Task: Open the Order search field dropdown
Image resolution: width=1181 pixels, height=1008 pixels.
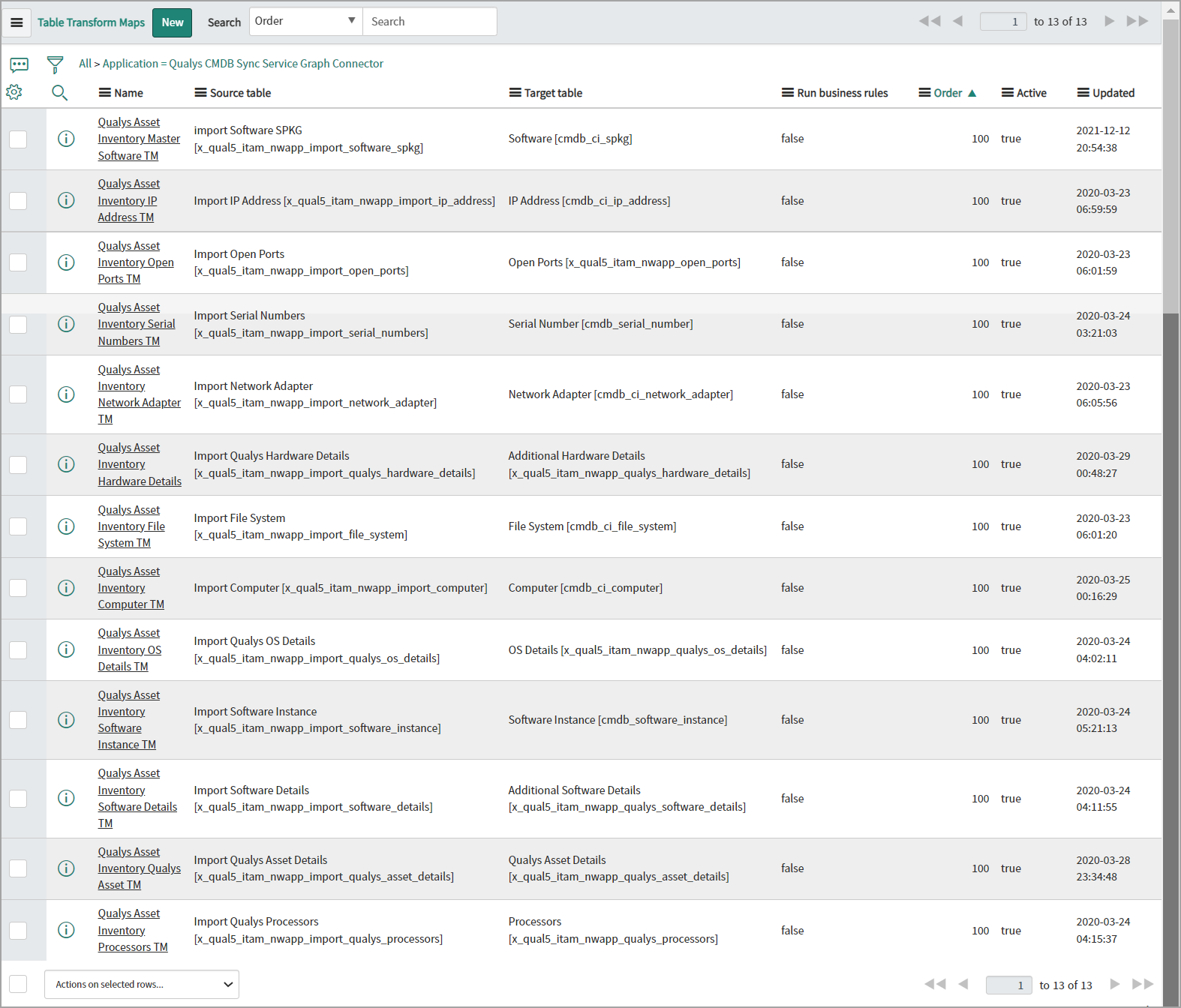Action: coord(305,22)
